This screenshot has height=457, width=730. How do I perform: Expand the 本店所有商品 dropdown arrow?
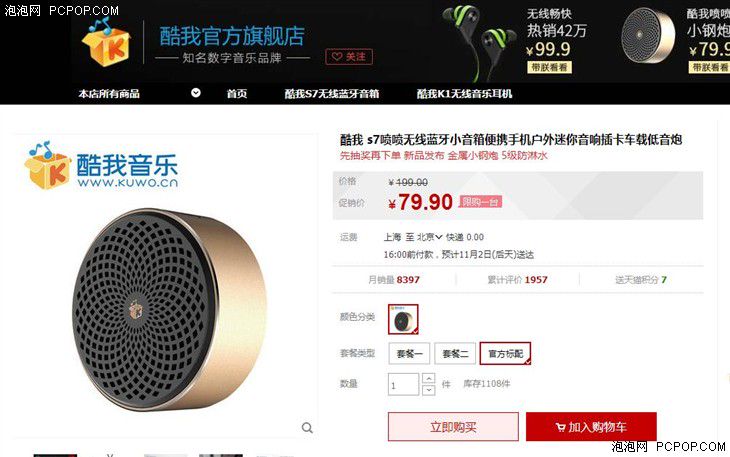tap(196, 93)
